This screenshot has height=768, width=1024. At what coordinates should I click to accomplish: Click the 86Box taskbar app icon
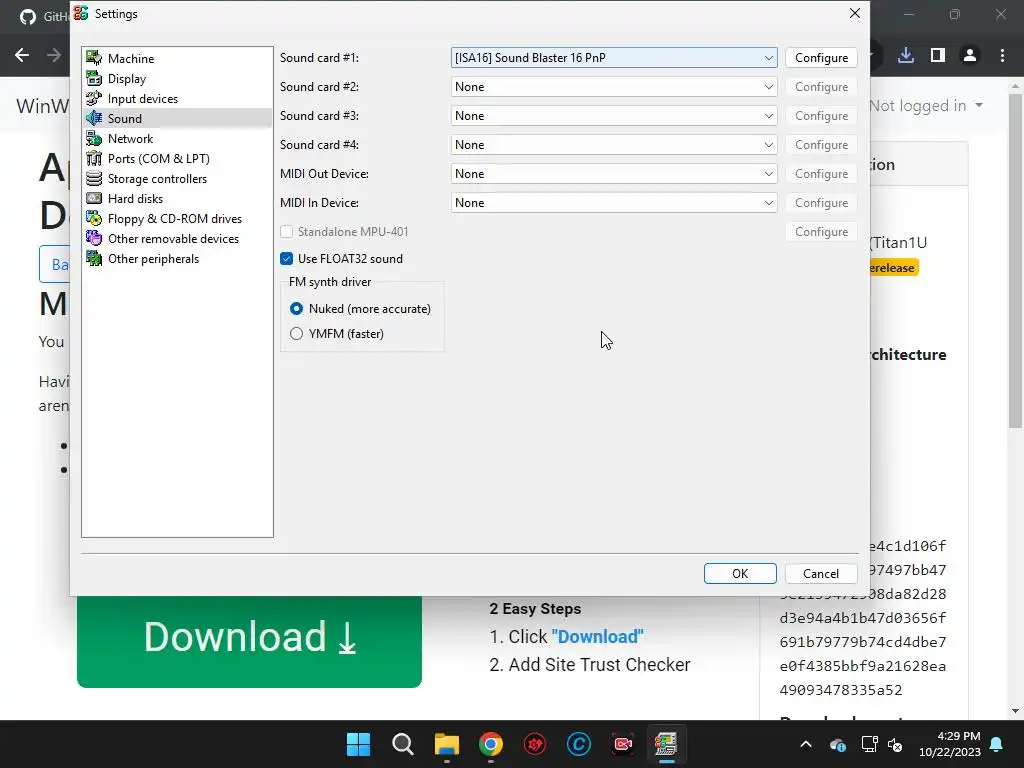click(666, 744)
